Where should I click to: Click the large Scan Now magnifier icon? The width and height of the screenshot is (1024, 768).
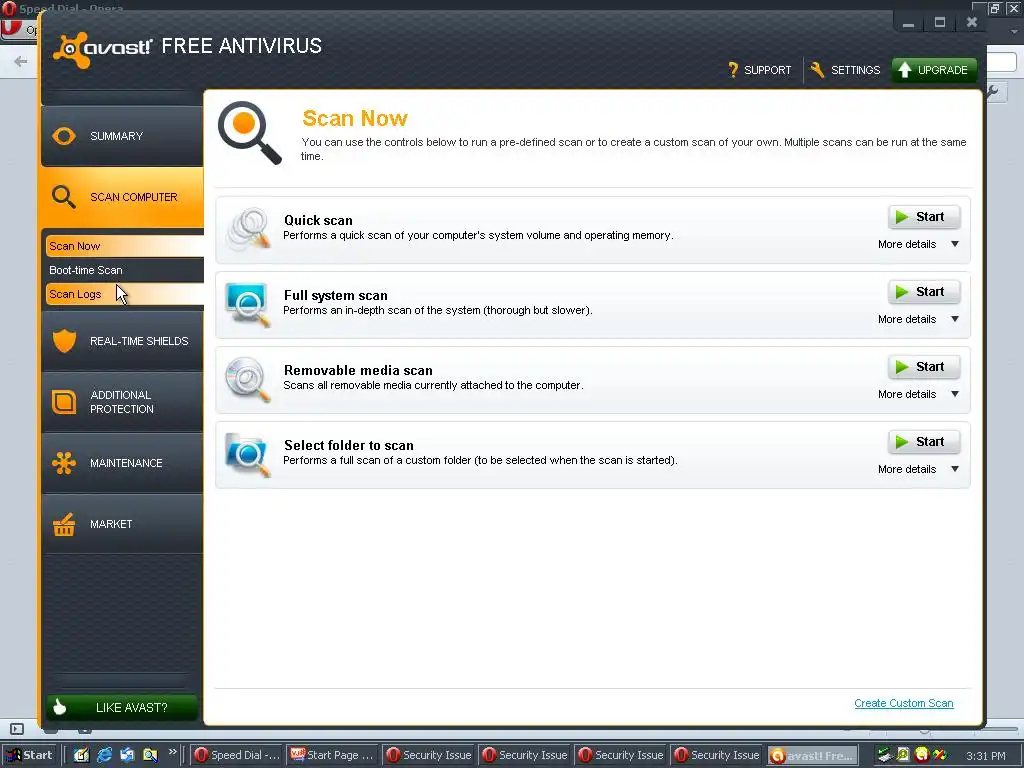[x=249, y=133]
